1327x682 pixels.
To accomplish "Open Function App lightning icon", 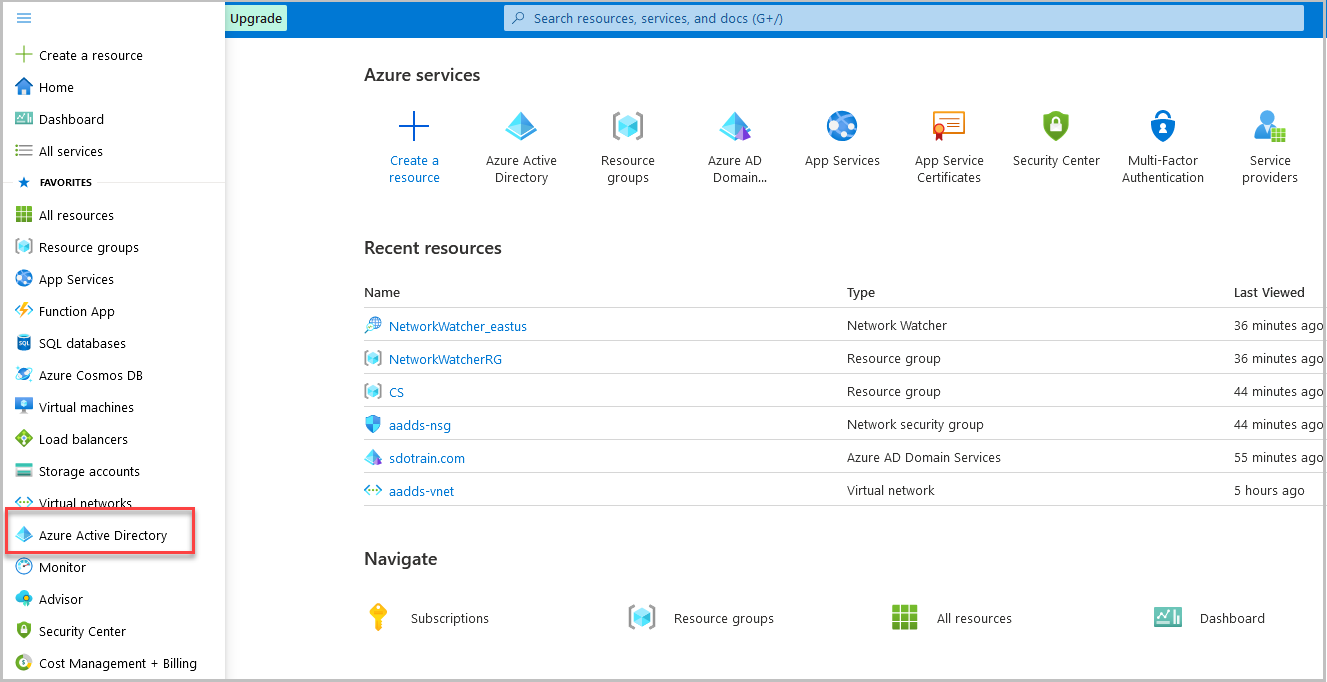I will pos(24,311).
